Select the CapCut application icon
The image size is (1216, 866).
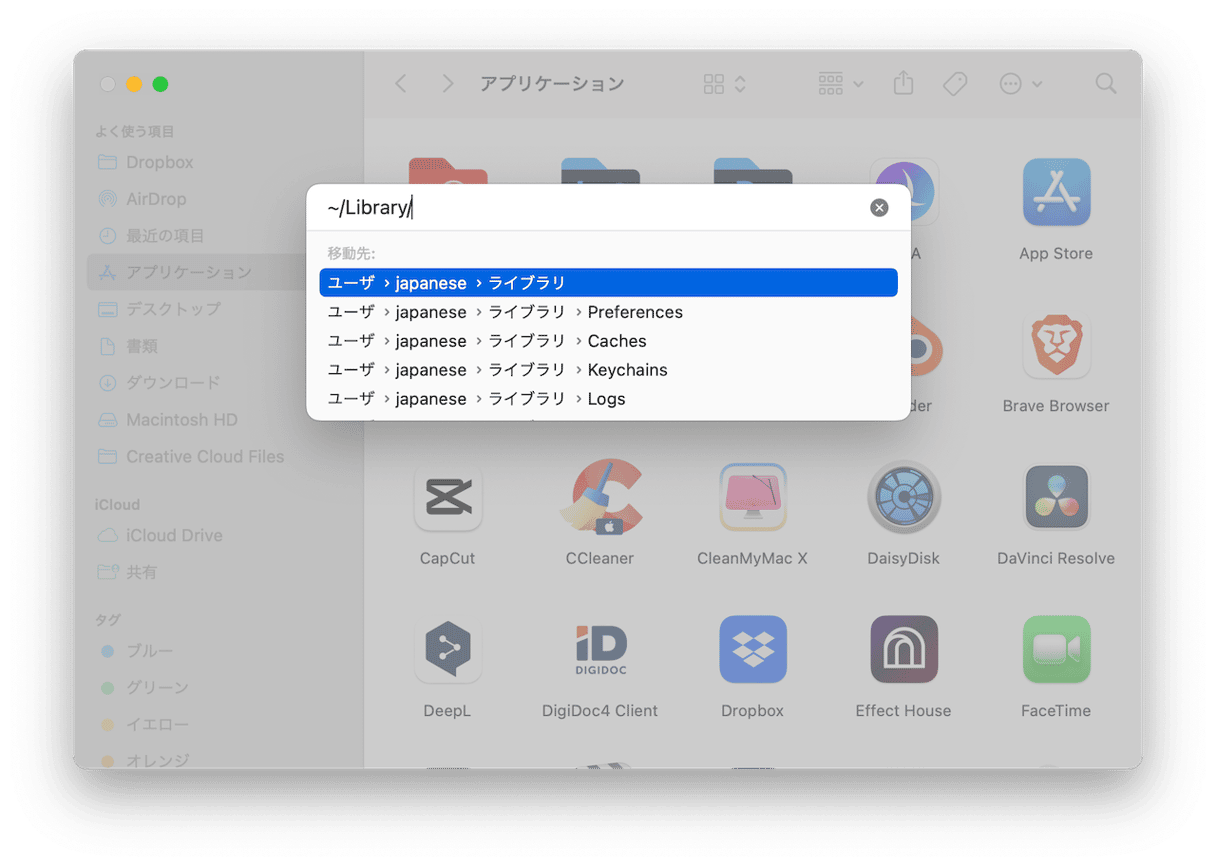point(448,497)
